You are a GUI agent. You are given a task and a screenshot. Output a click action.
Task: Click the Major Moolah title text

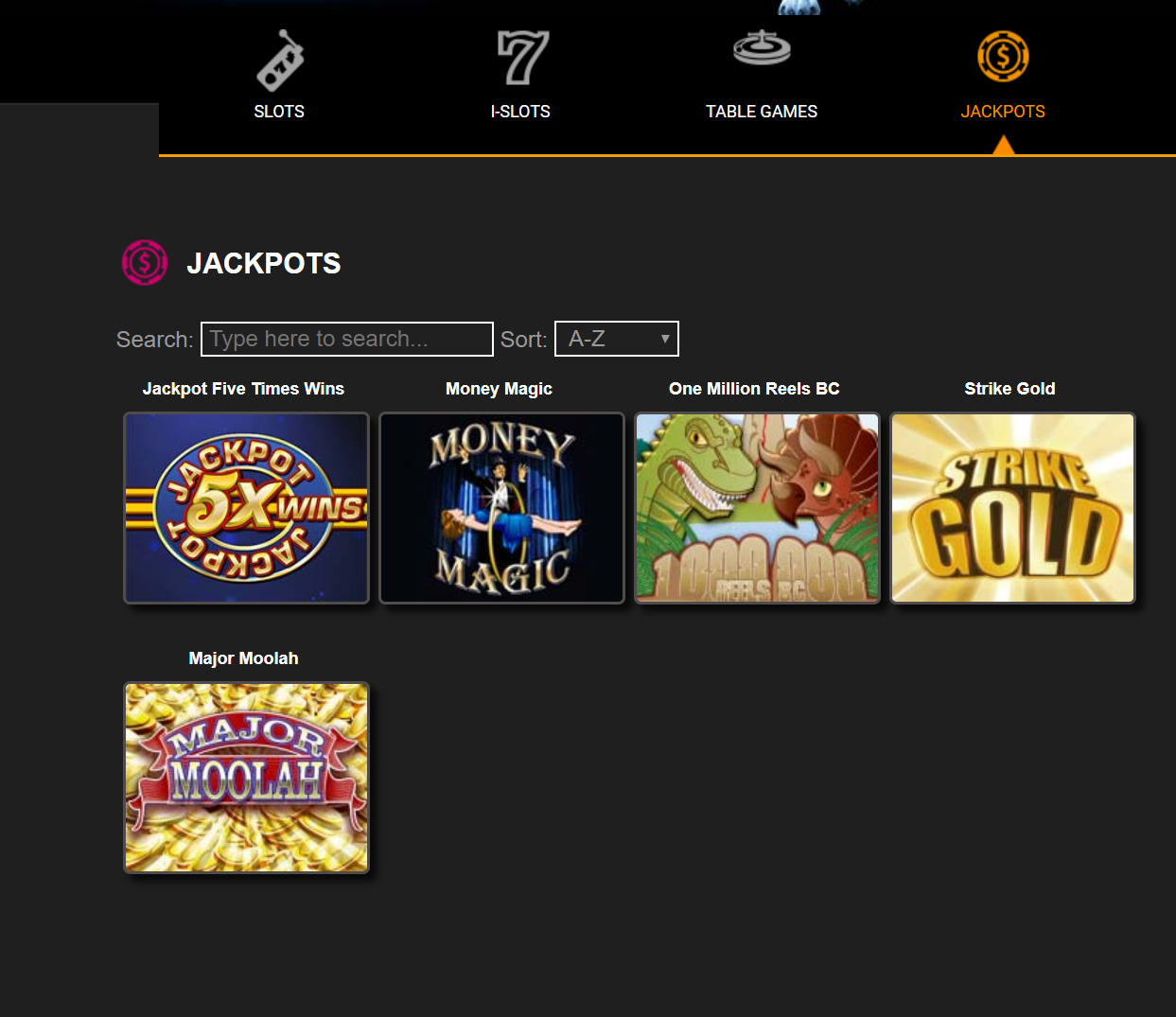(x=243, y=658)
